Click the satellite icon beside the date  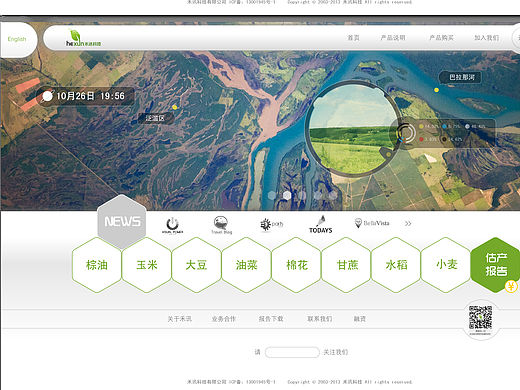(x=48, y=96)
